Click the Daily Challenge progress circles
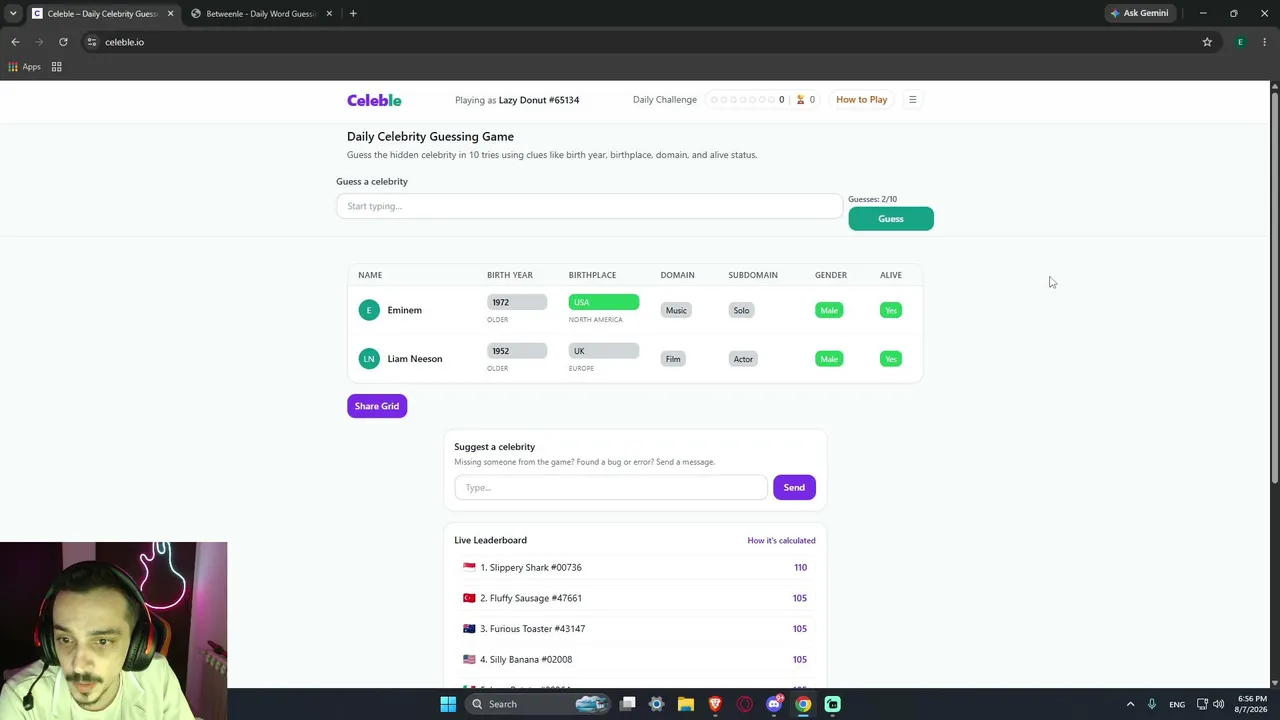Image resolution: width=1280 pixels, height=720 pixels. pos(741,100)
